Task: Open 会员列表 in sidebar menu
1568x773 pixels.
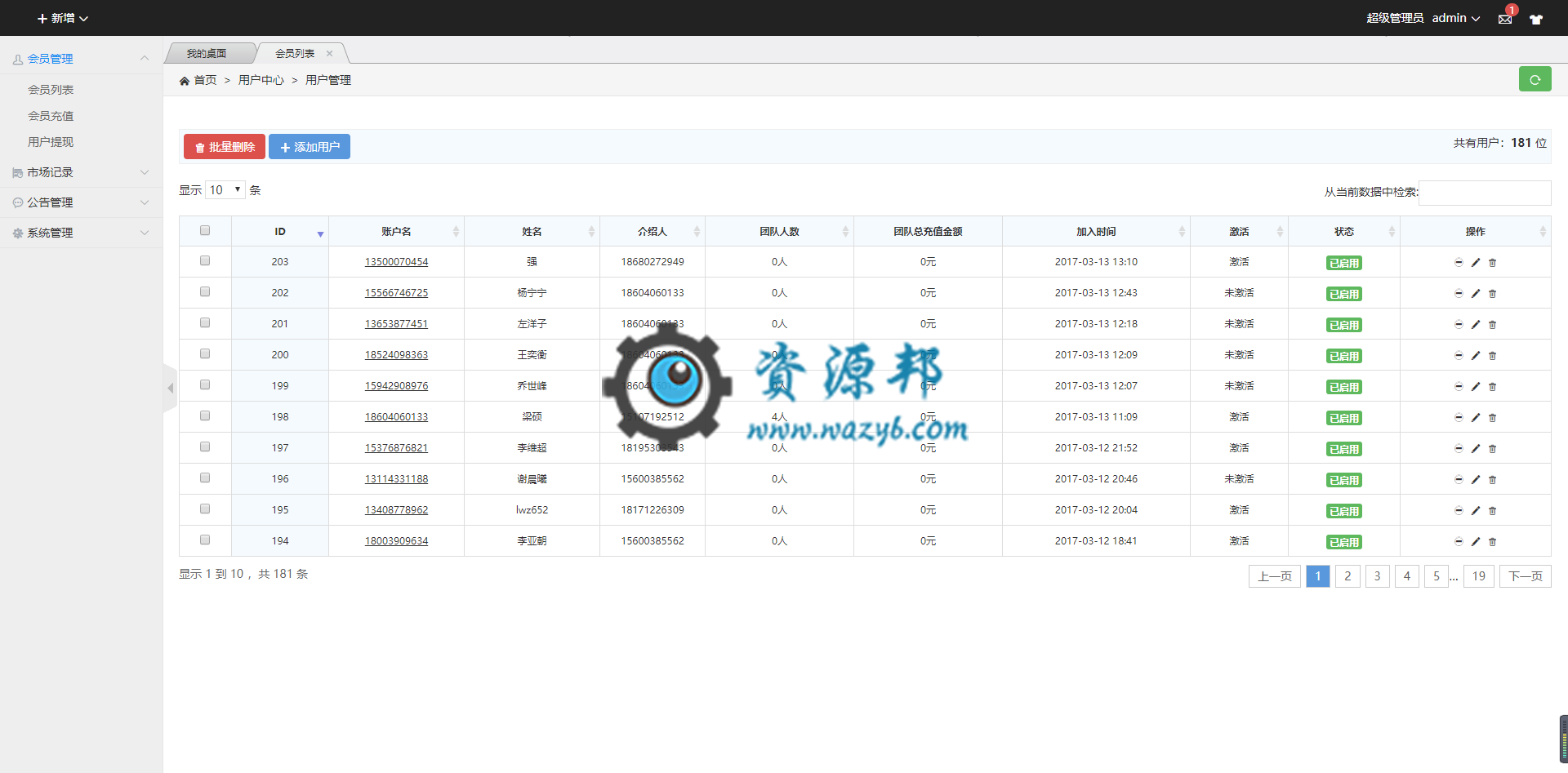Action: 51,90
